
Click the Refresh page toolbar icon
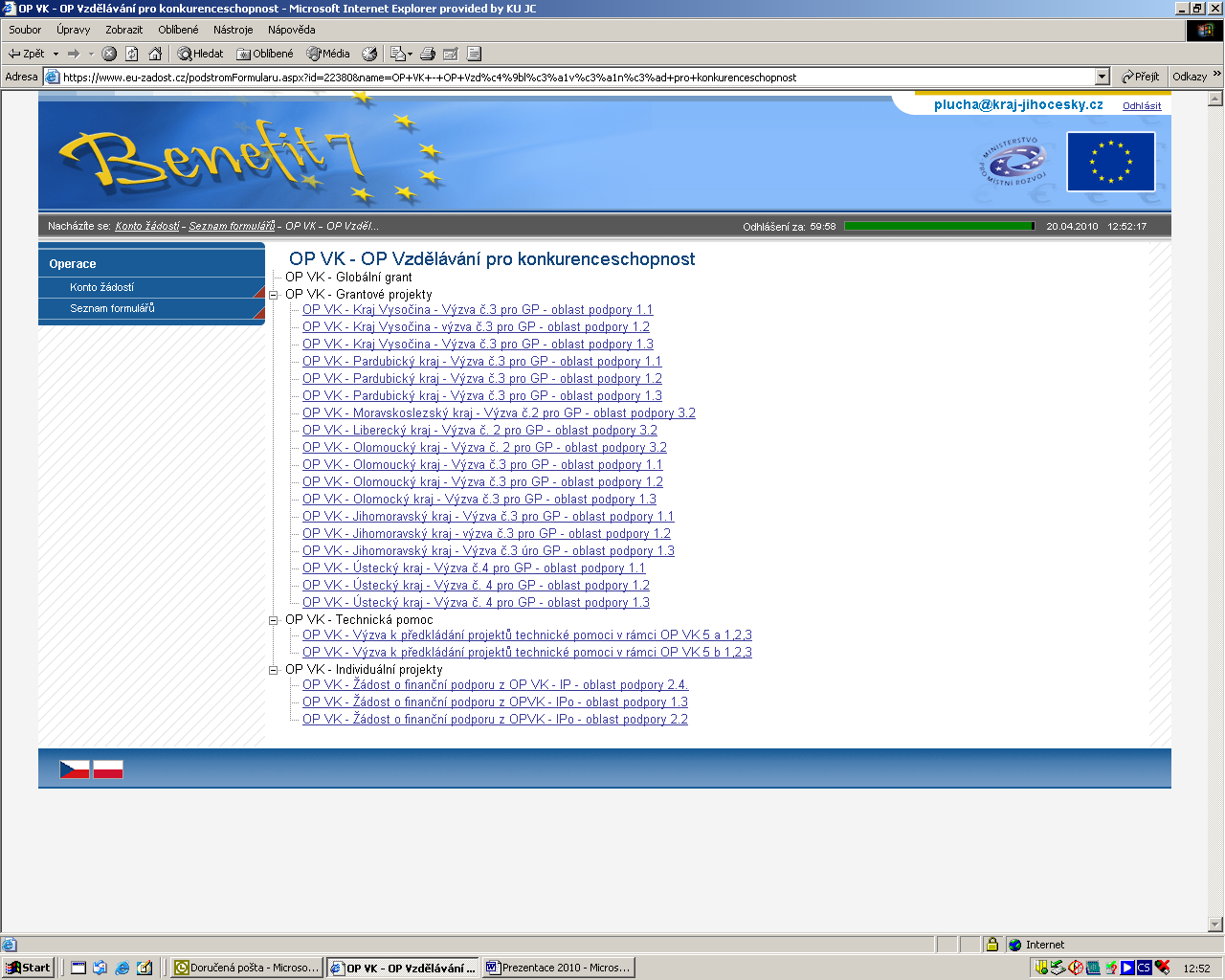coord(132,54)
